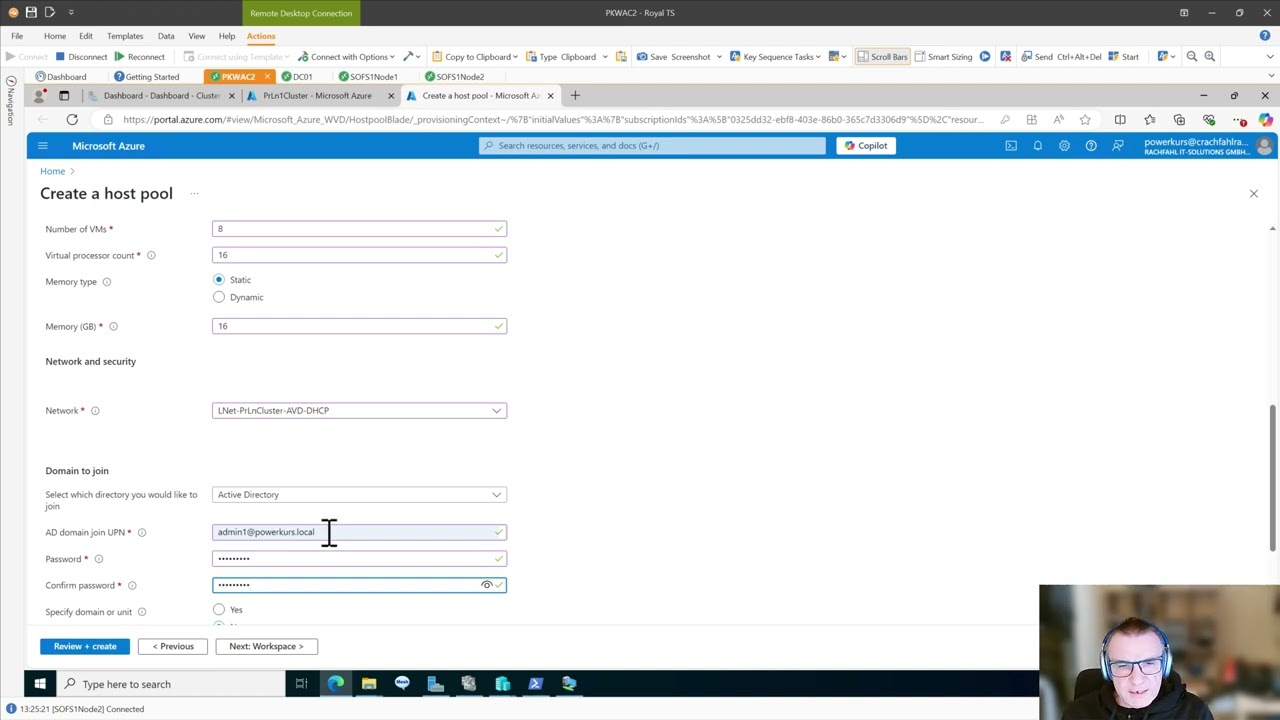Screen dimensions: 1280x720
Task: Click the Reconnect toolbar button
Action: point(138,56)
